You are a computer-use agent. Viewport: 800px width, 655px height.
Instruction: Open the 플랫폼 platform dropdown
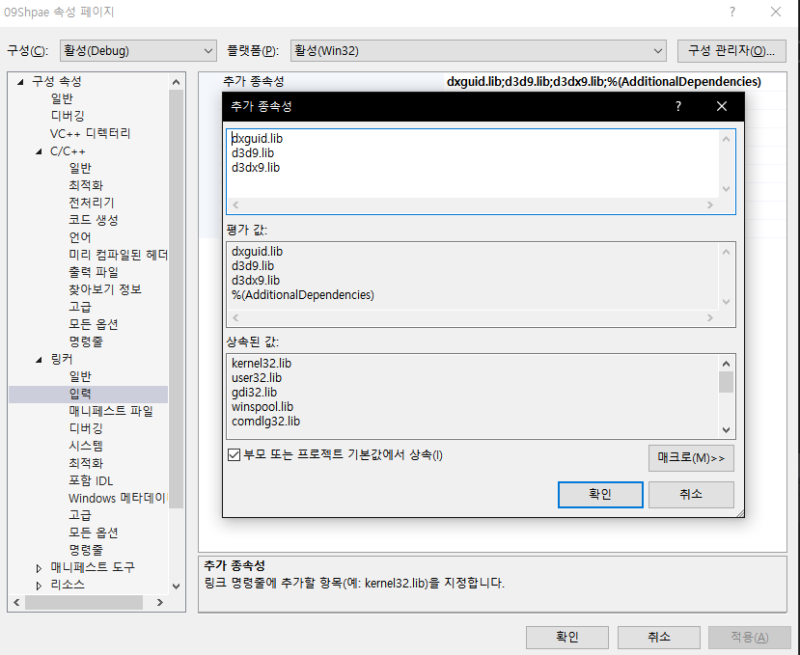[478, 51]
